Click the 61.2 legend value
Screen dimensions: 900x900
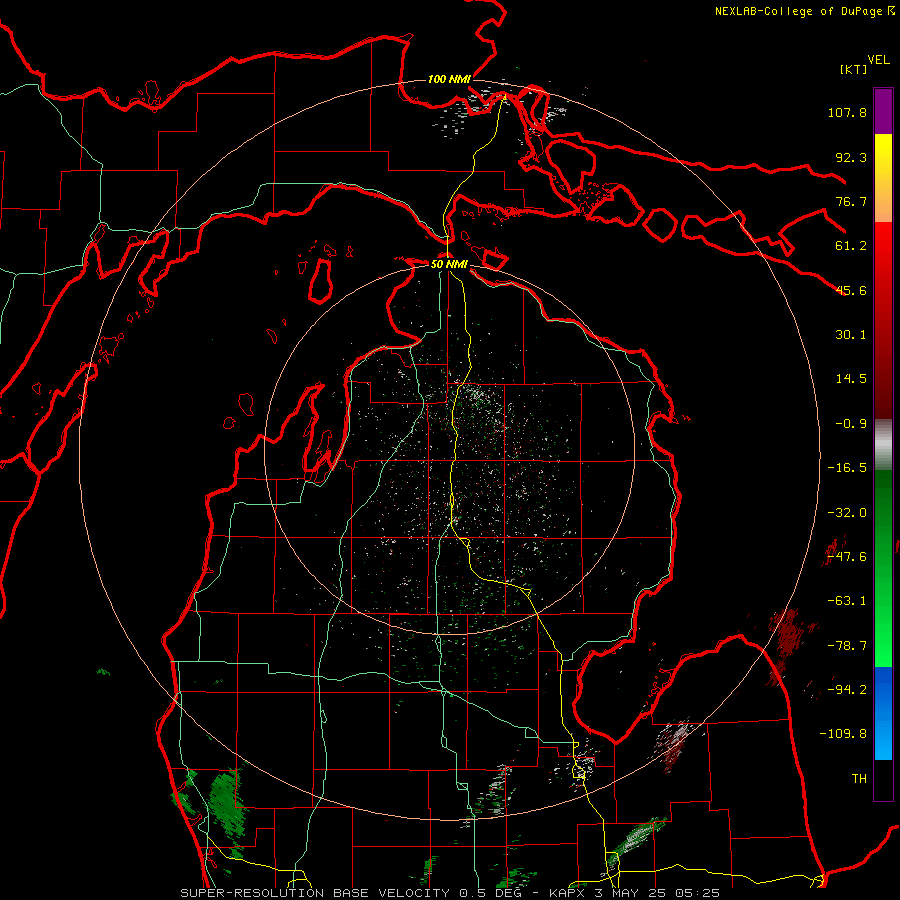point(851,246)
